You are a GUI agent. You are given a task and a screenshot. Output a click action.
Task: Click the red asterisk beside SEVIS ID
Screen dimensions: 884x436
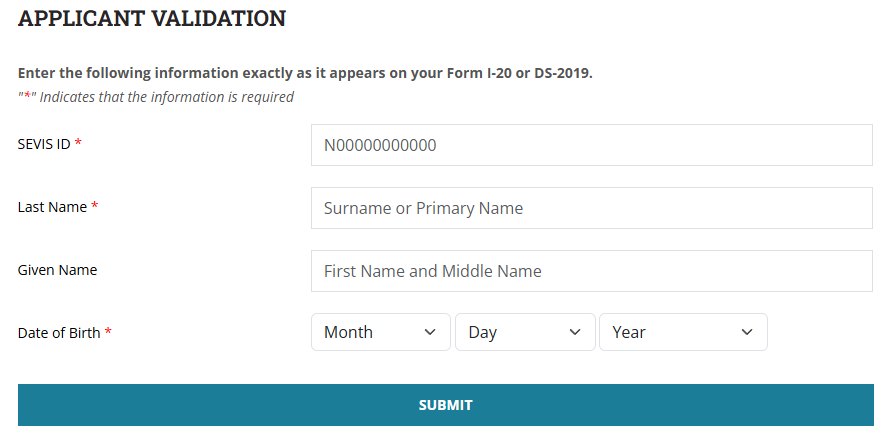click(78, 144)
